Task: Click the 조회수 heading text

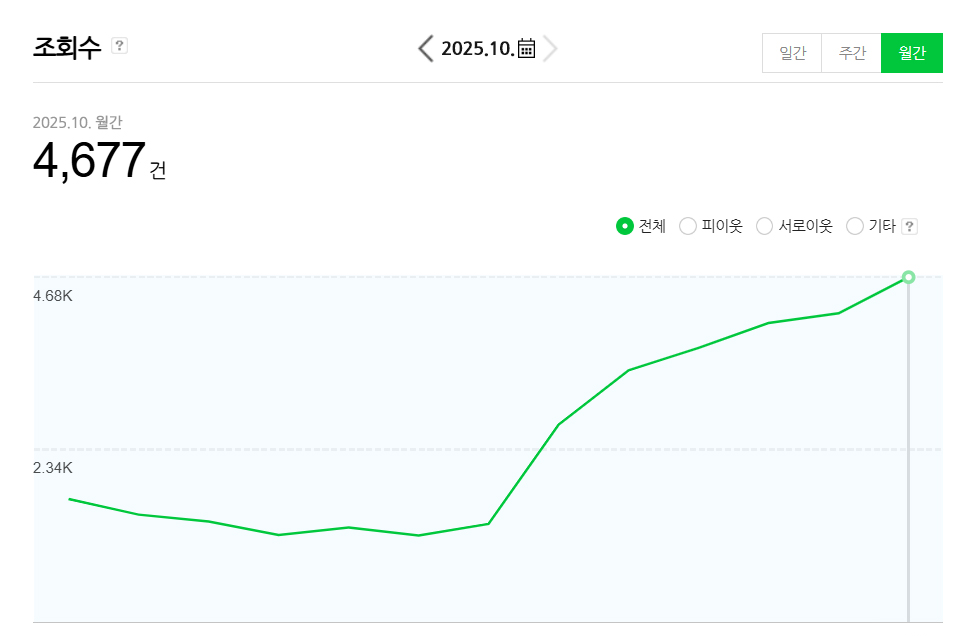Action: click(x=67, y=47)
